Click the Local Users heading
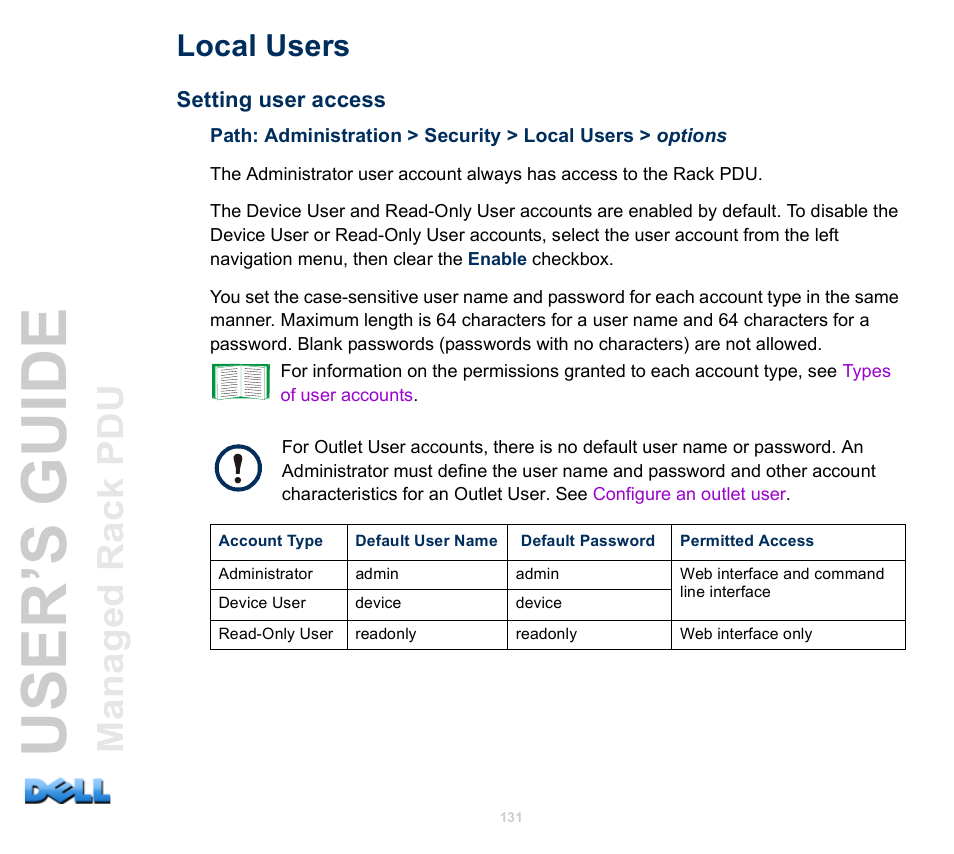 pyautogui.click(x=263, y=46)
